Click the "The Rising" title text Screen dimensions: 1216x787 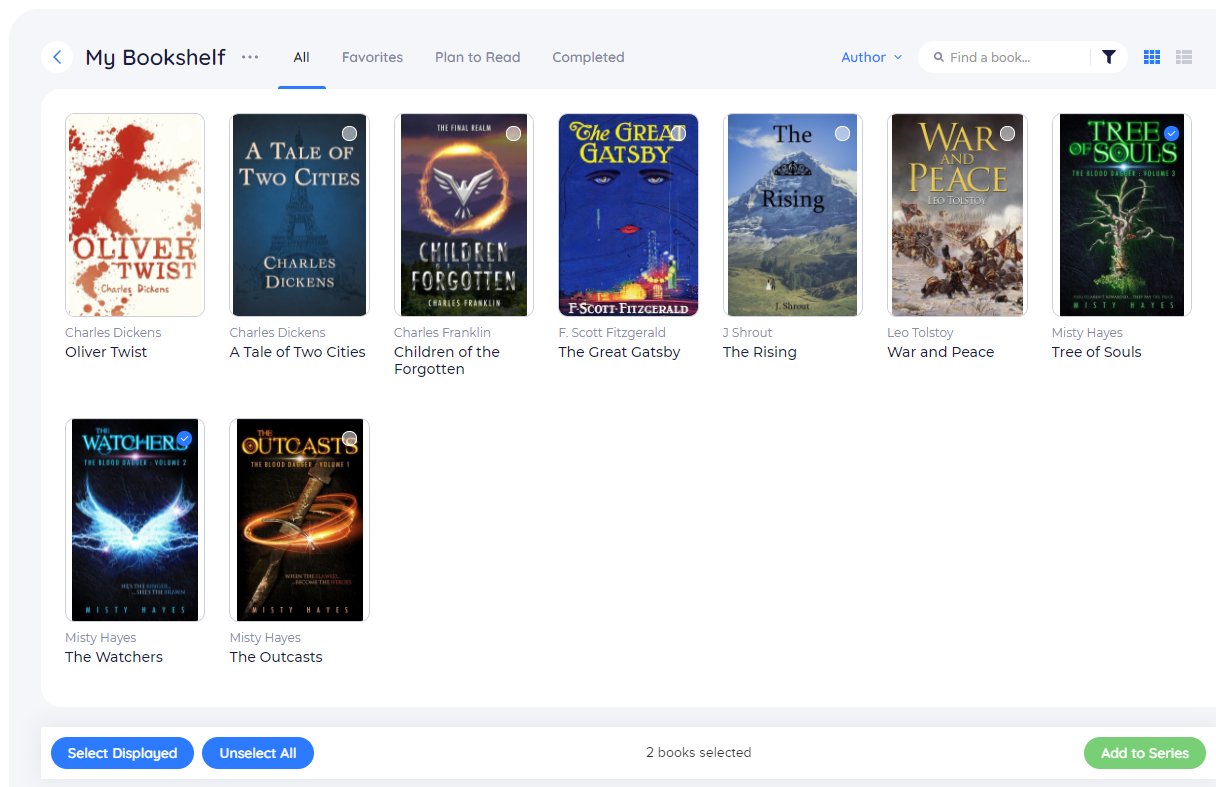coord(760,352)
